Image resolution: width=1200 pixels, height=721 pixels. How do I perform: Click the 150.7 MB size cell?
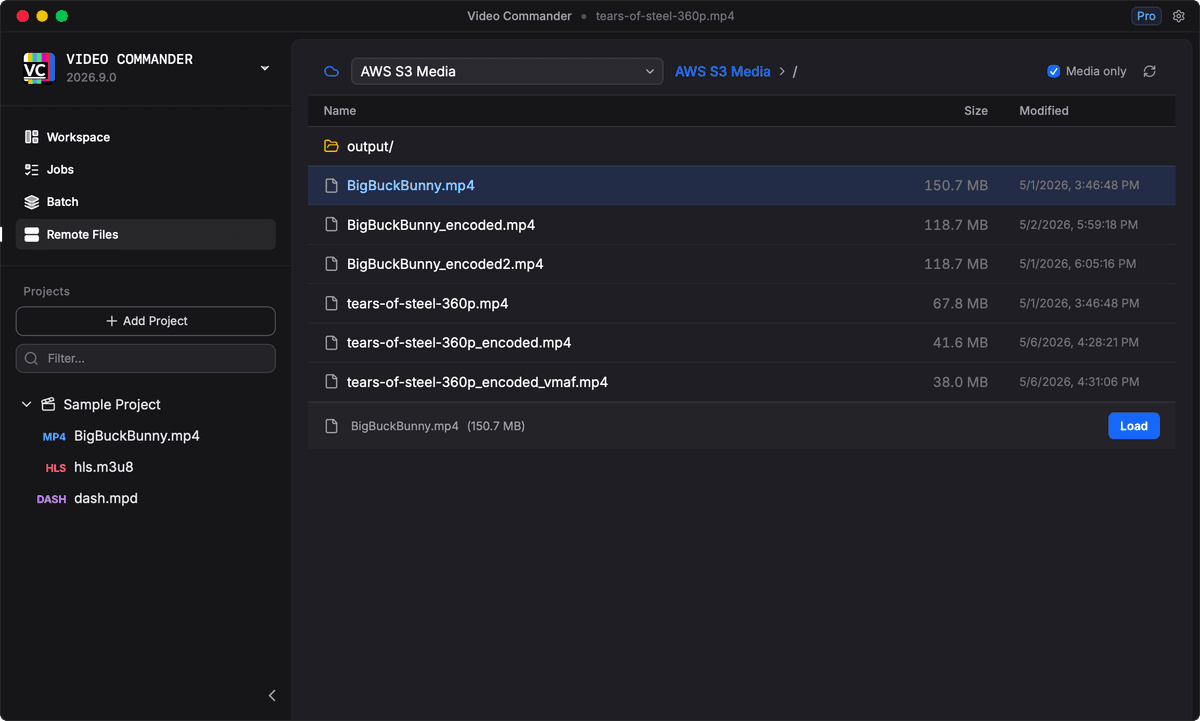coord(956,186)
